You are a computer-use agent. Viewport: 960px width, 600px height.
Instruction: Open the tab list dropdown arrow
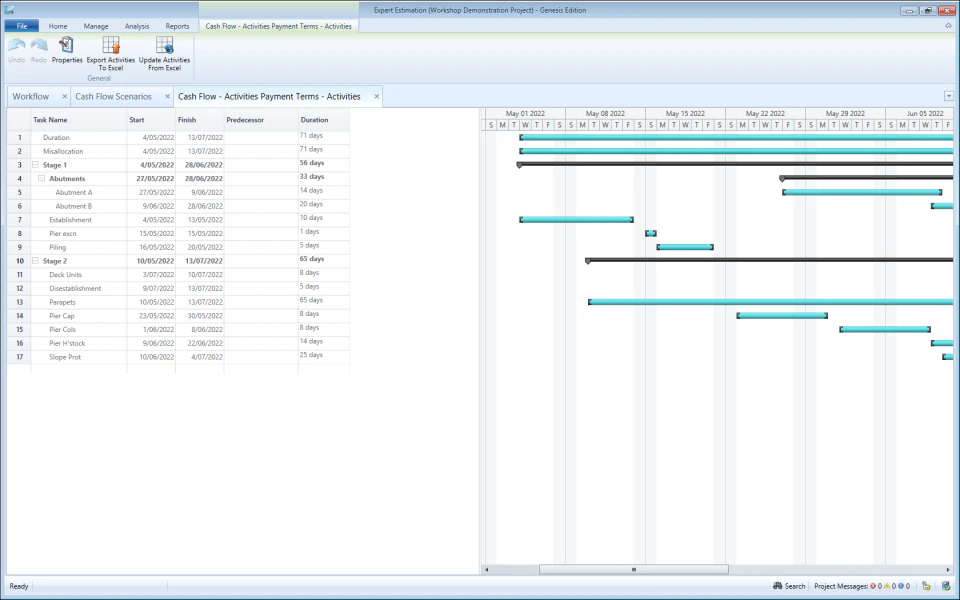point(948,95)
